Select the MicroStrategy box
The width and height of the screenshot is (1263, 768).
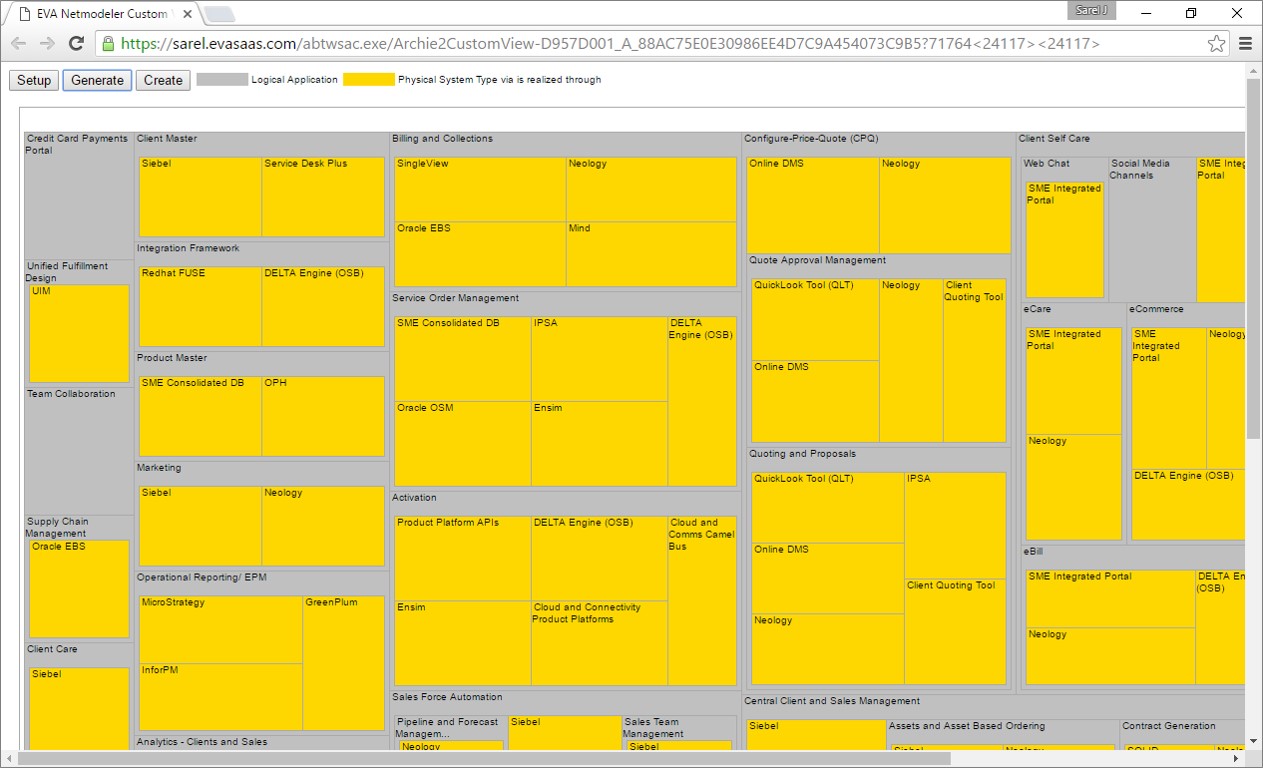point(221,630)
